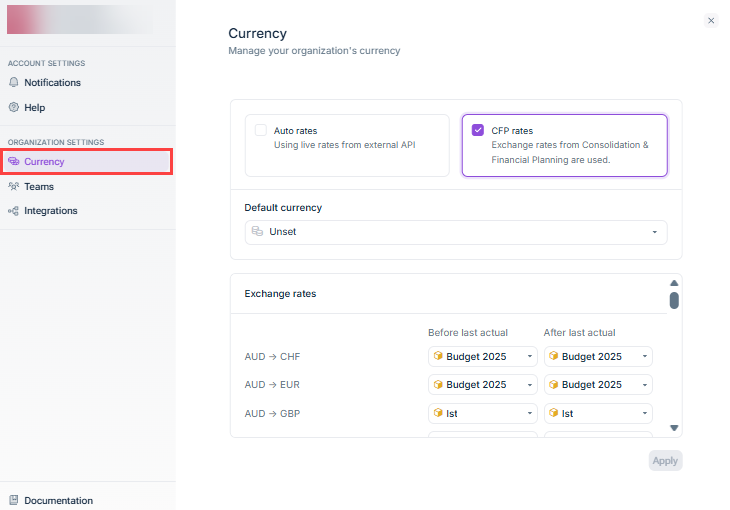This screenshot has width=730, height=510.
Task: Click the Teams people icon
Action: (14, 186)
